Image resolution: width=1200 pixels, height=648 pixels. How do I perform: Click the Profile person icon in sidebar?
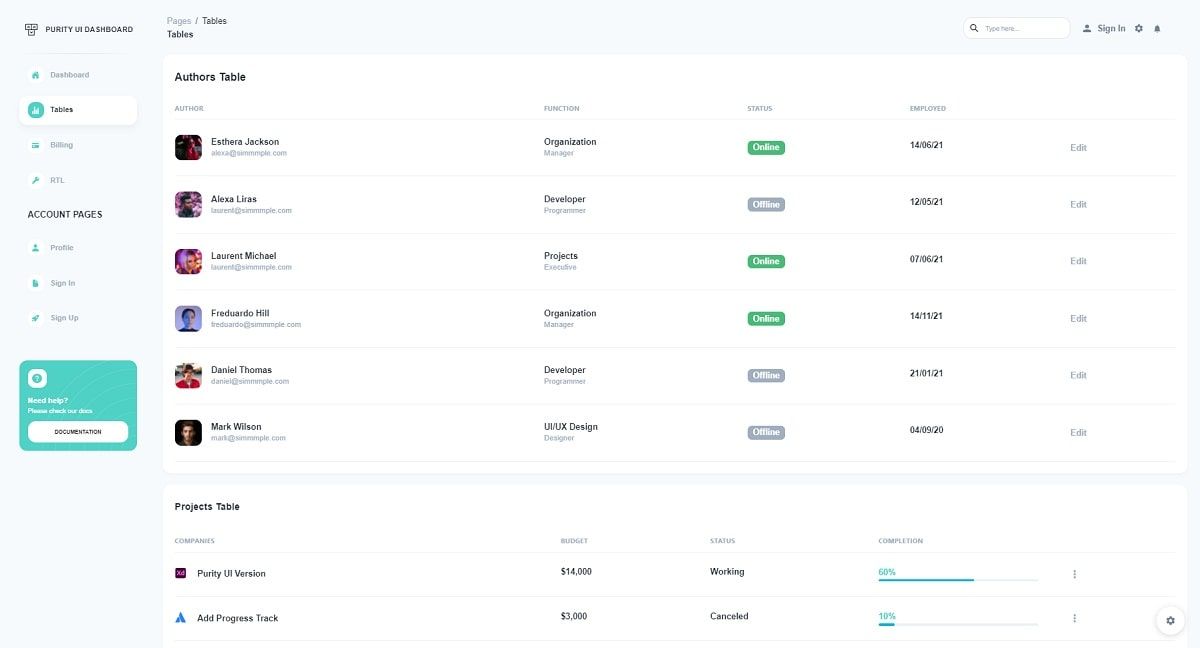(x=37, y=247)
